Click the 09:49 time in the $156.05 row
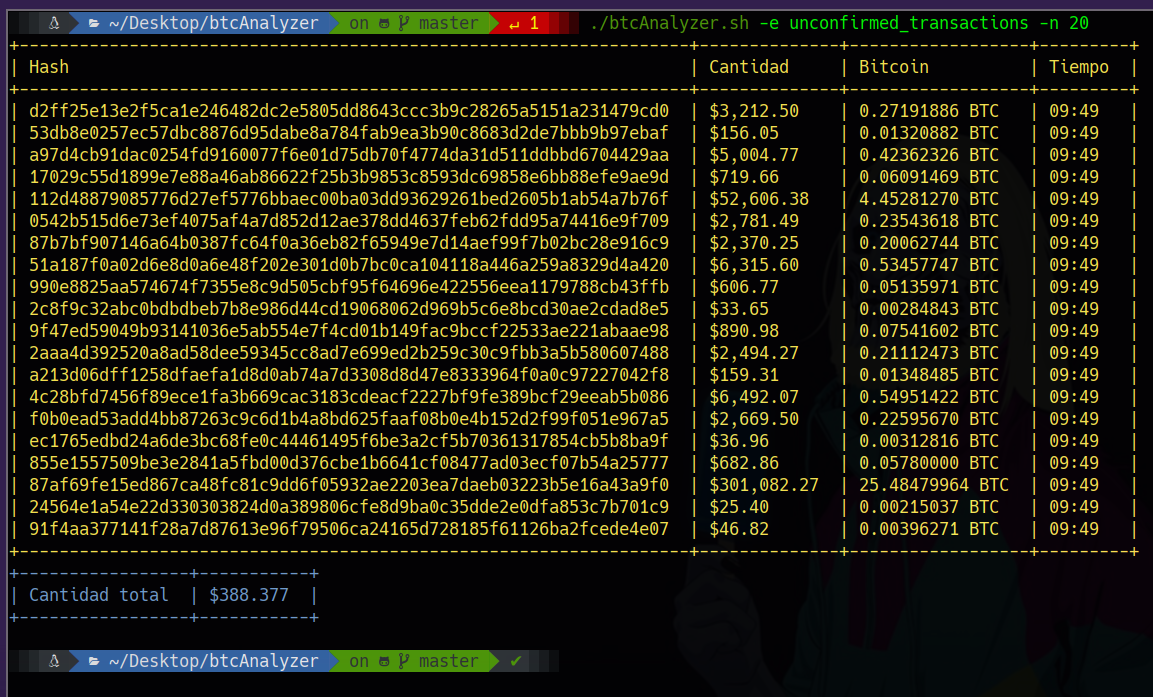 (1074, 133)
